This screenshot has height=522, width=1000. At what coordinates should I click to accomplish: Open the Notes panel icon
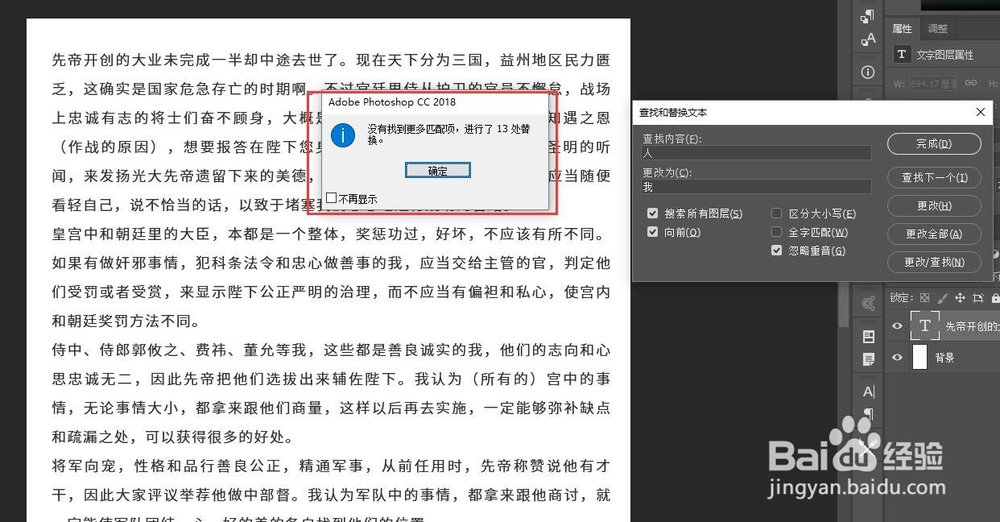coord(868,359)
